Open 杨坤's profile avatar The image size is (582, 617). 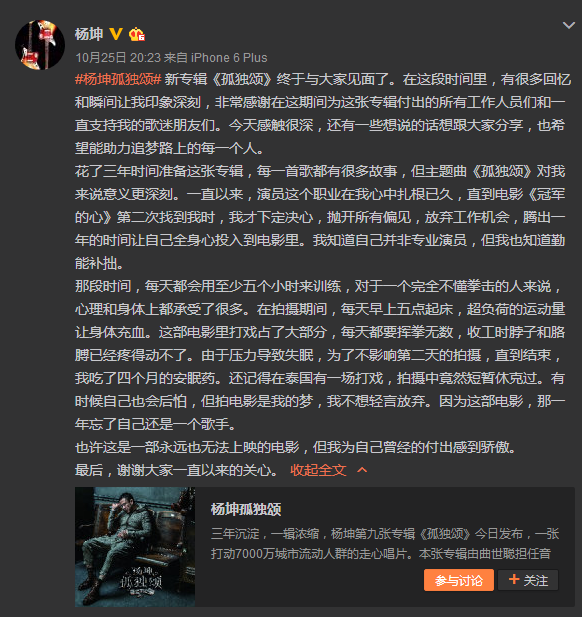click(x=40, y=45)
